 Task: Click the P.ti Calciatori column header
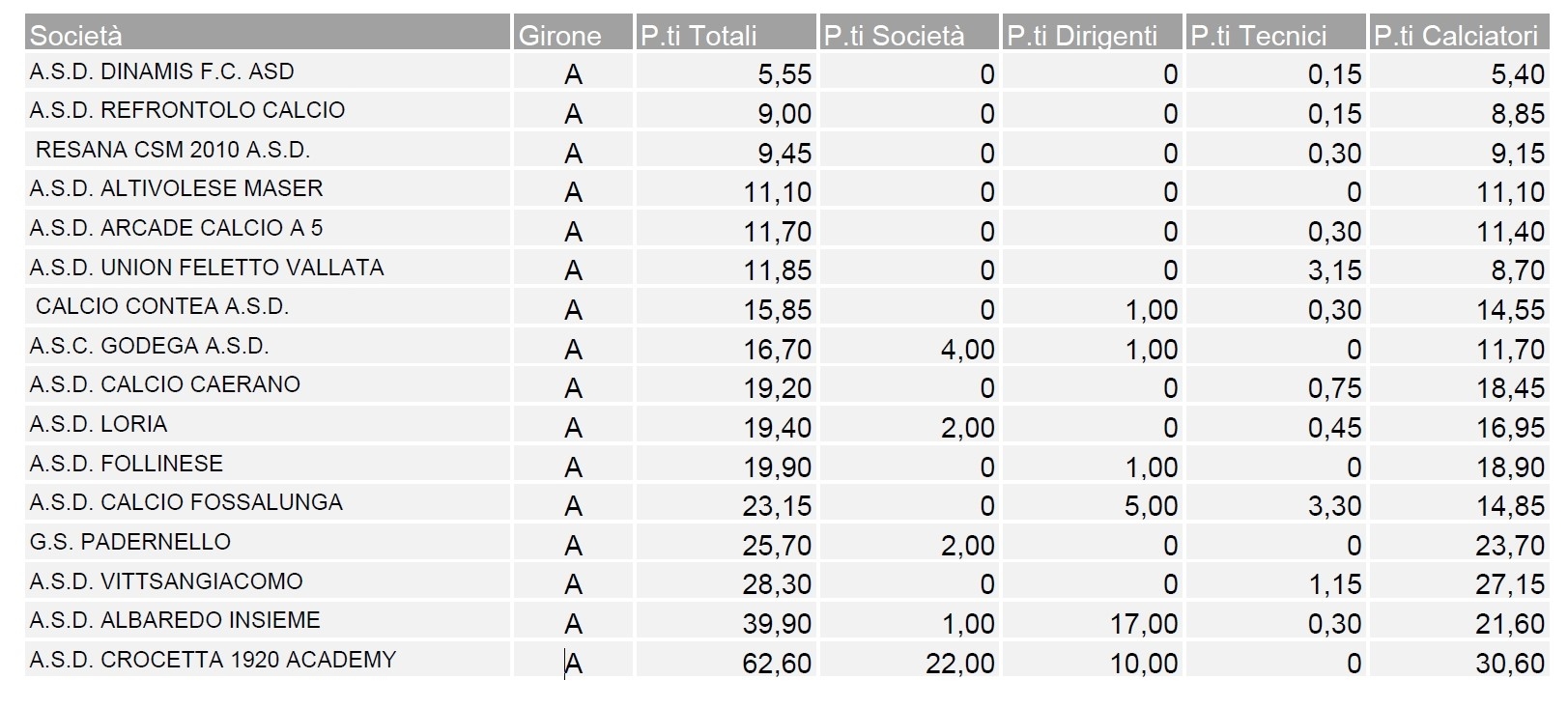[1455, 36]
